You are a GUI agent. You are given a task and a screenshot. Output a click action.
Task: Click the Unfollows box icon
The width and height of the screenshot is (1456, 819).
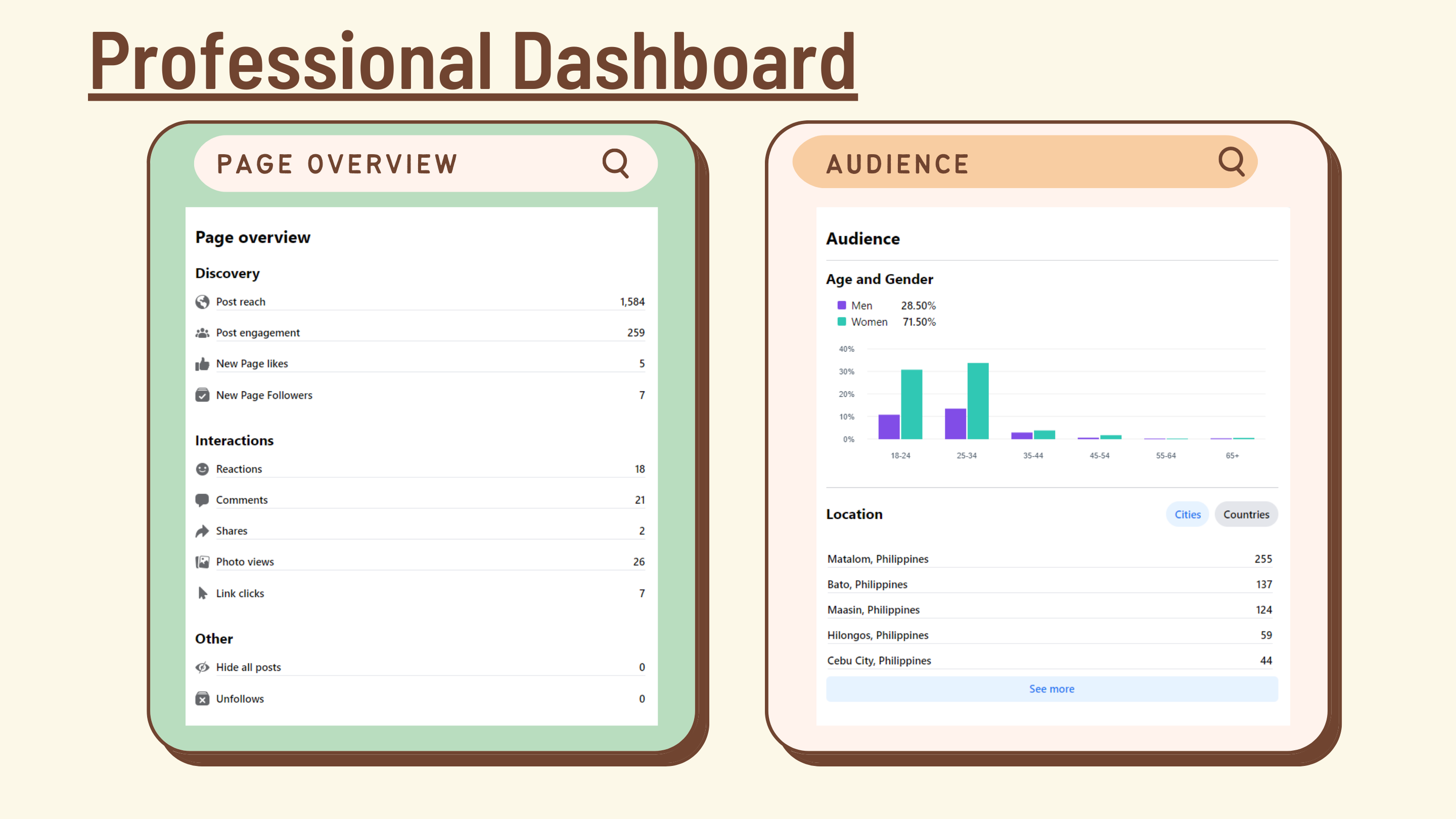click(x=202, y=699)
